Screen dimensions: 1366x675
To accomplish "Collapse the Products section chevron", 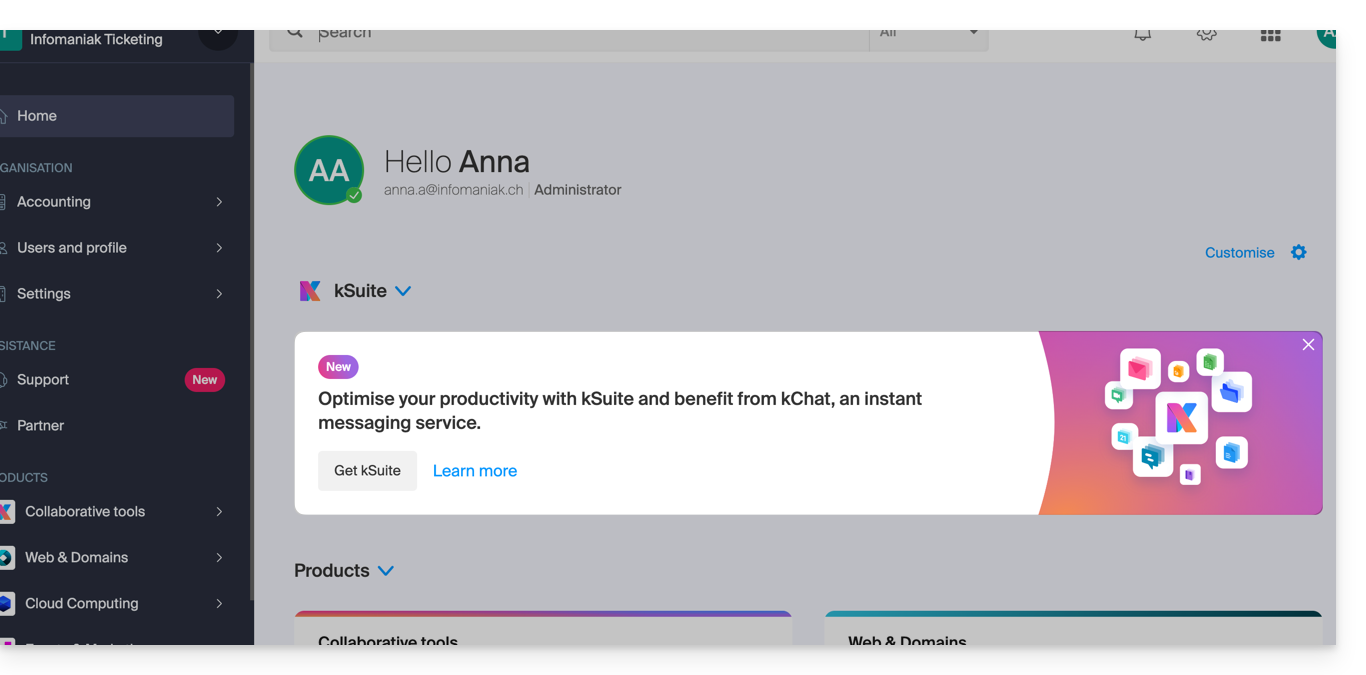I will pyautogui.click(x=386, y=571).
